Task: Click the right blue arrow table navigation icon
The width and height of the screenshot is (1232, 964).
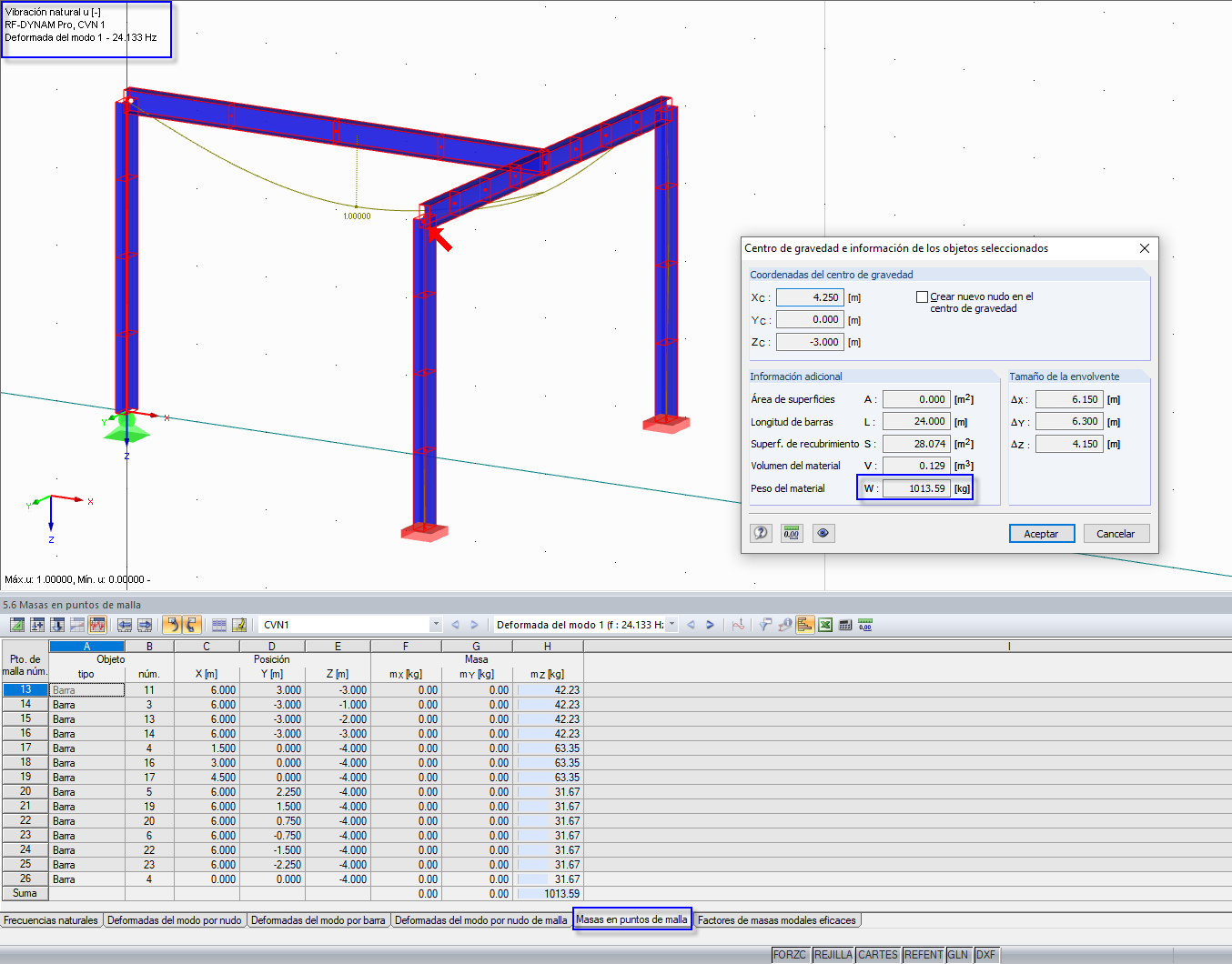Action: pos(145,625)
